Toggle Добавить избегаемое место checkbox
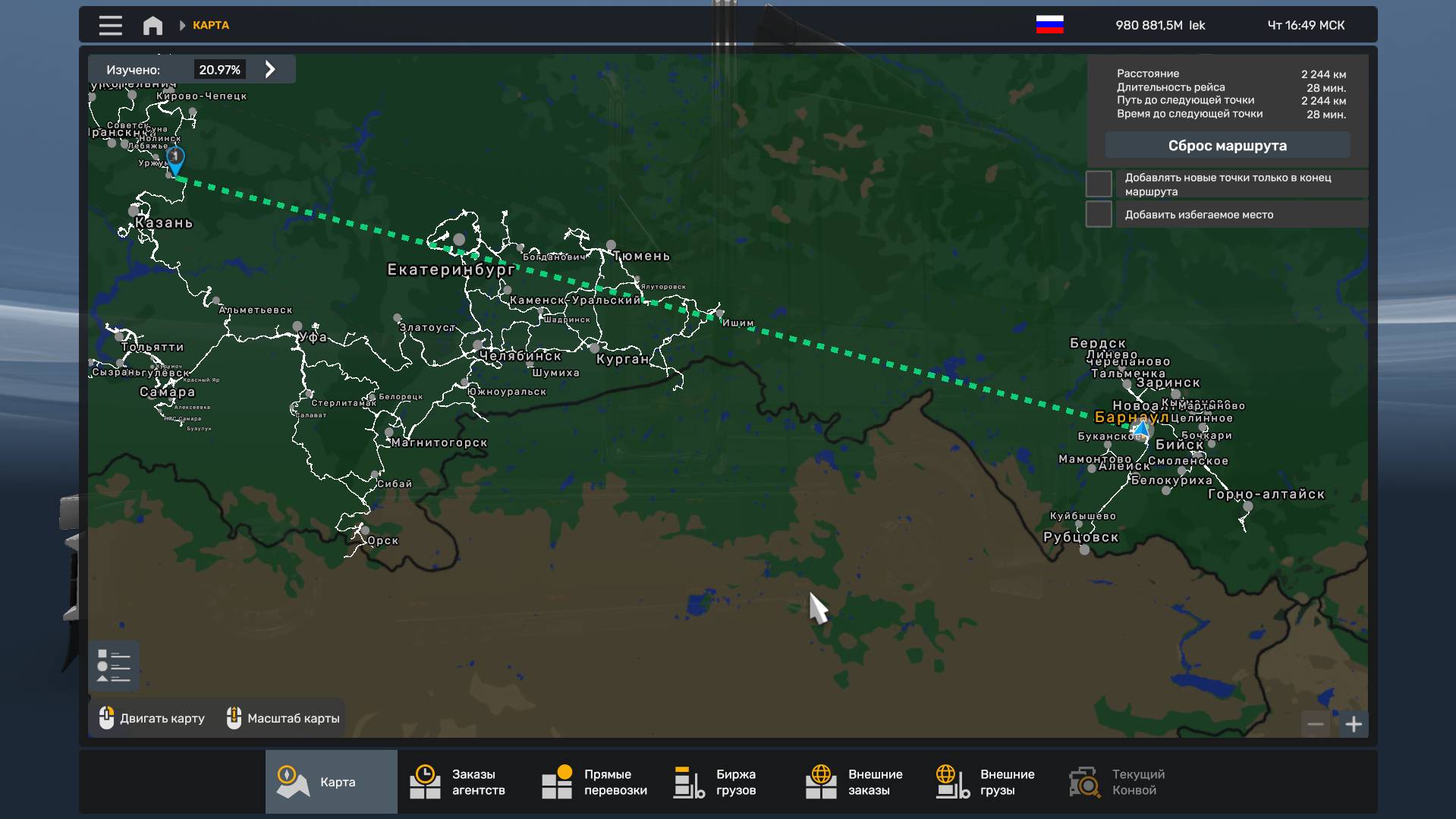 click(1099, 214)
